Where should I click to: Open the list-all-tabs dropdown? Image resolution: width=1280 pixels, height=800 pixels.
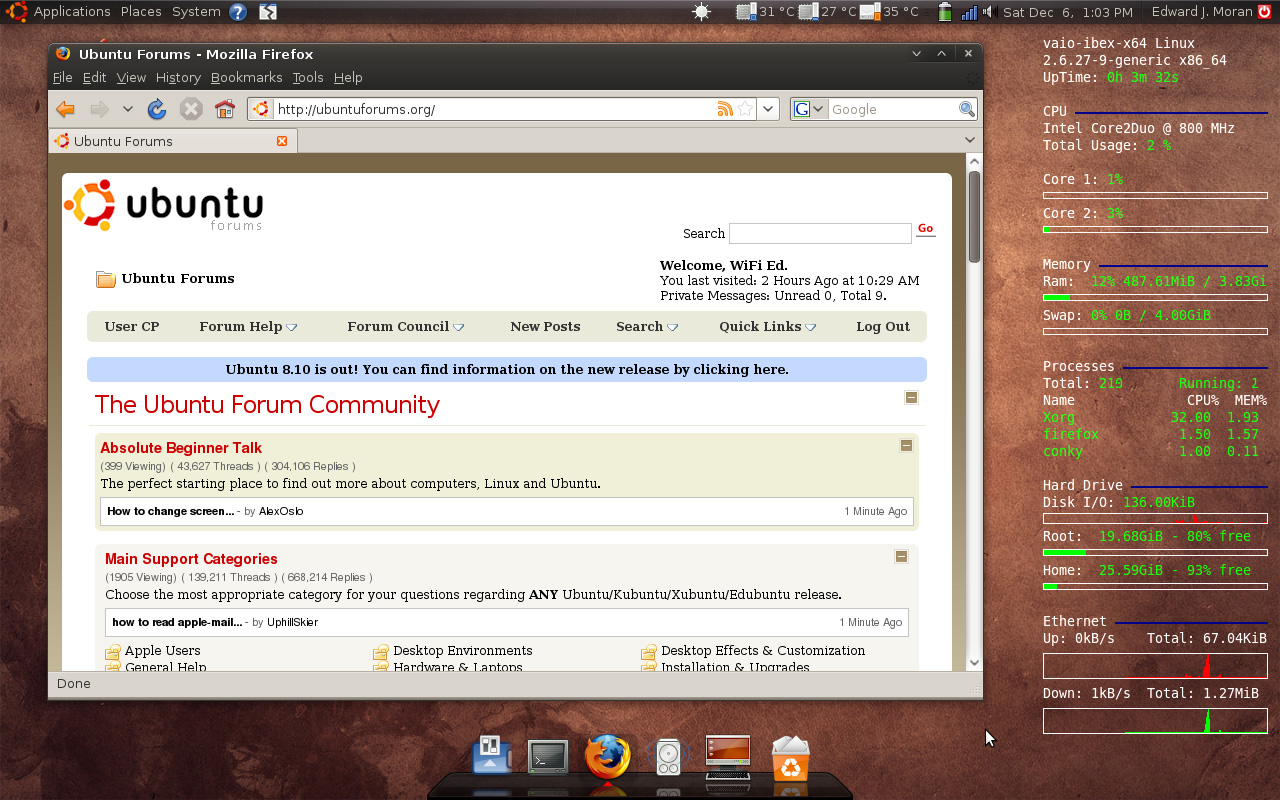pos(969,140)
